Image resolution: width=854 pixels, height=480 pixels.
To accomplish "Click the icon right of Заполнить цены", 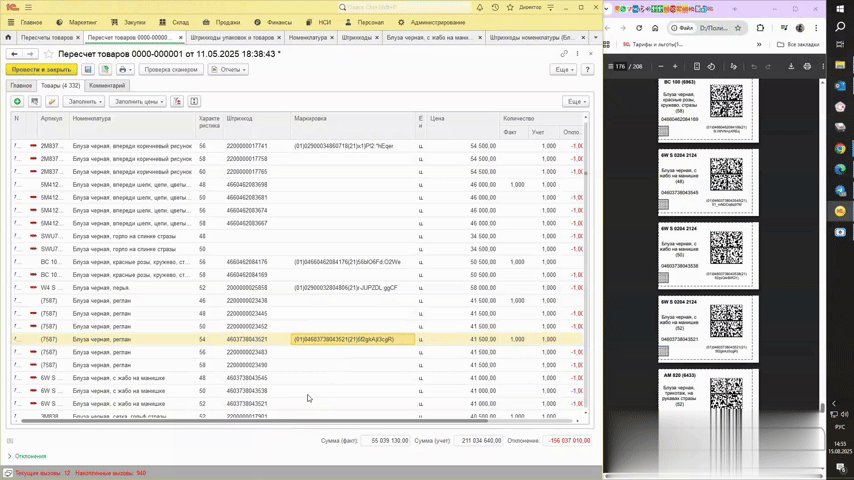I will [177, 101].
